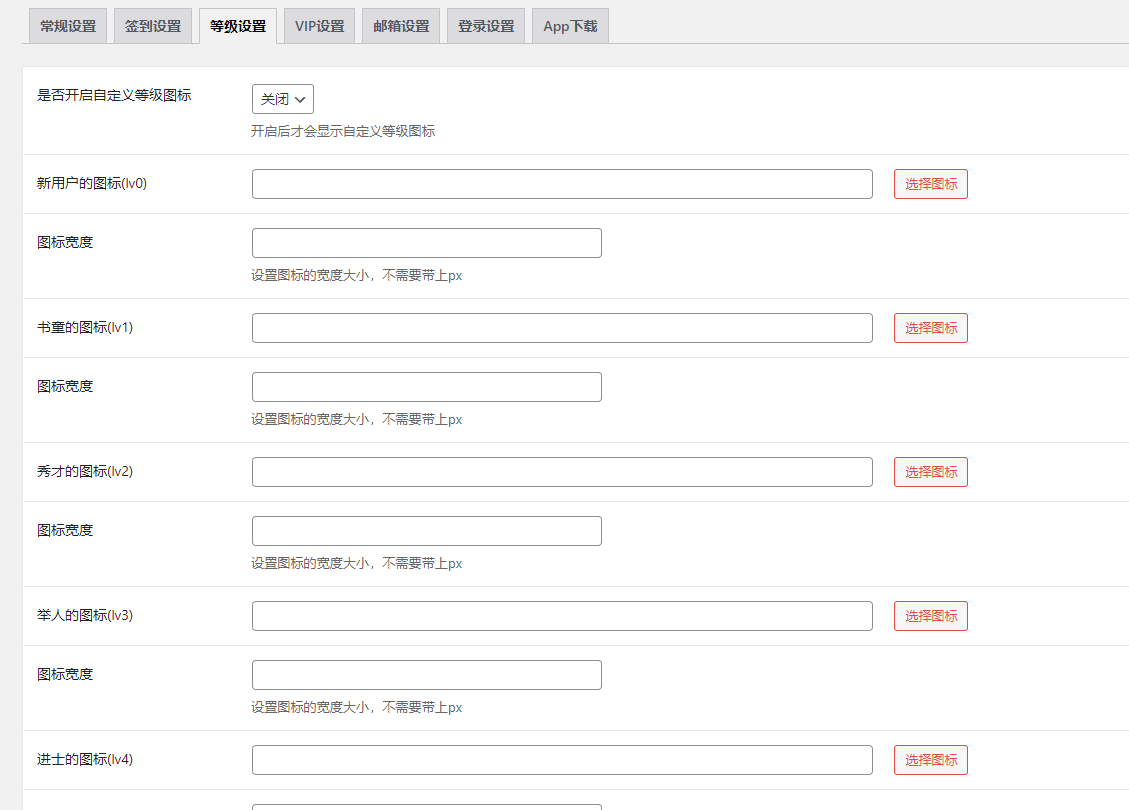
Task: Click the 图标宽度 field under 书童 lv1
Action: [x=426, y=387]
